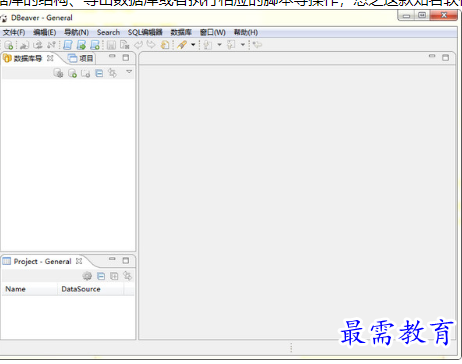Select the 数据库导 navigator tab
This screenshot has width=462, height=364.
click(28, 58)
